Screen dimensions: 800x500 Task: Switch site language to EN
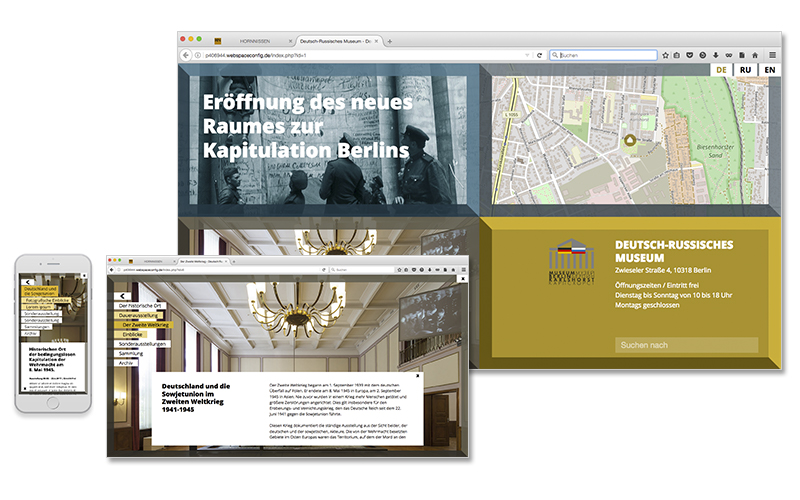[x=769, y=70]
